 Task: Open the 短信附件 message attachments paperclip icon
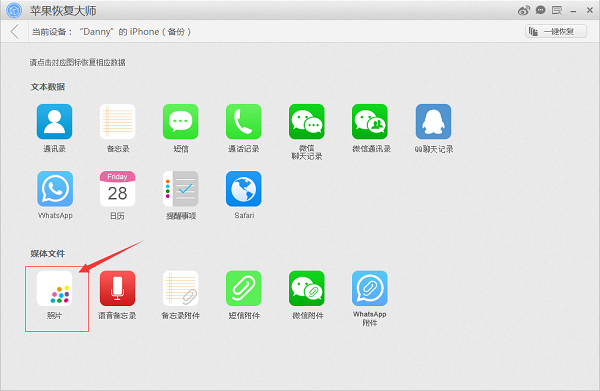[244, 288]
